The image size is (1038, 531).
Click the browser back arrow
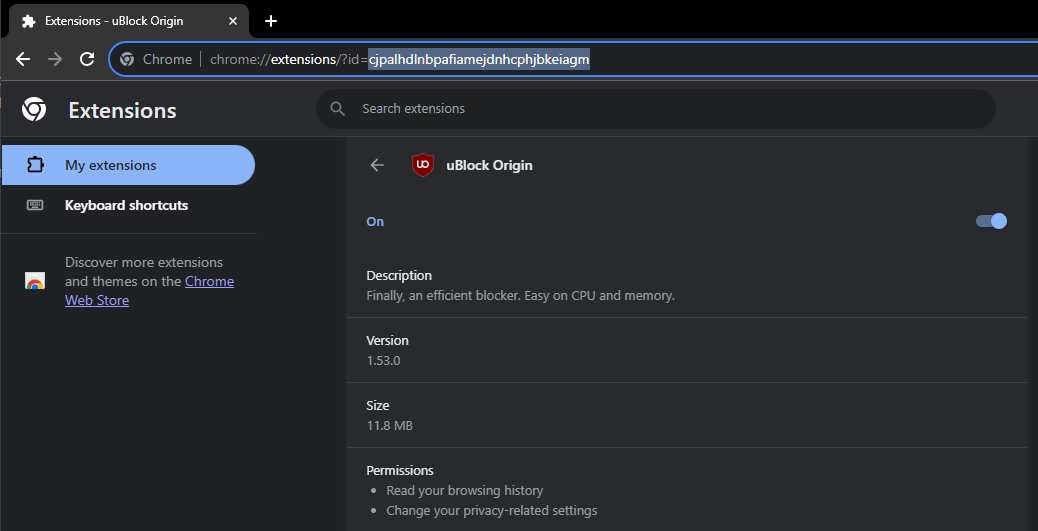click(x=23, y=60)
